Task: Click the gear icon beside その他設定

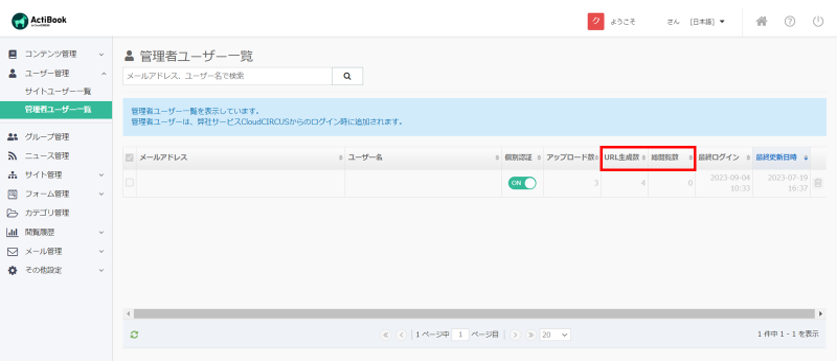Action: [x=13, y=270]
